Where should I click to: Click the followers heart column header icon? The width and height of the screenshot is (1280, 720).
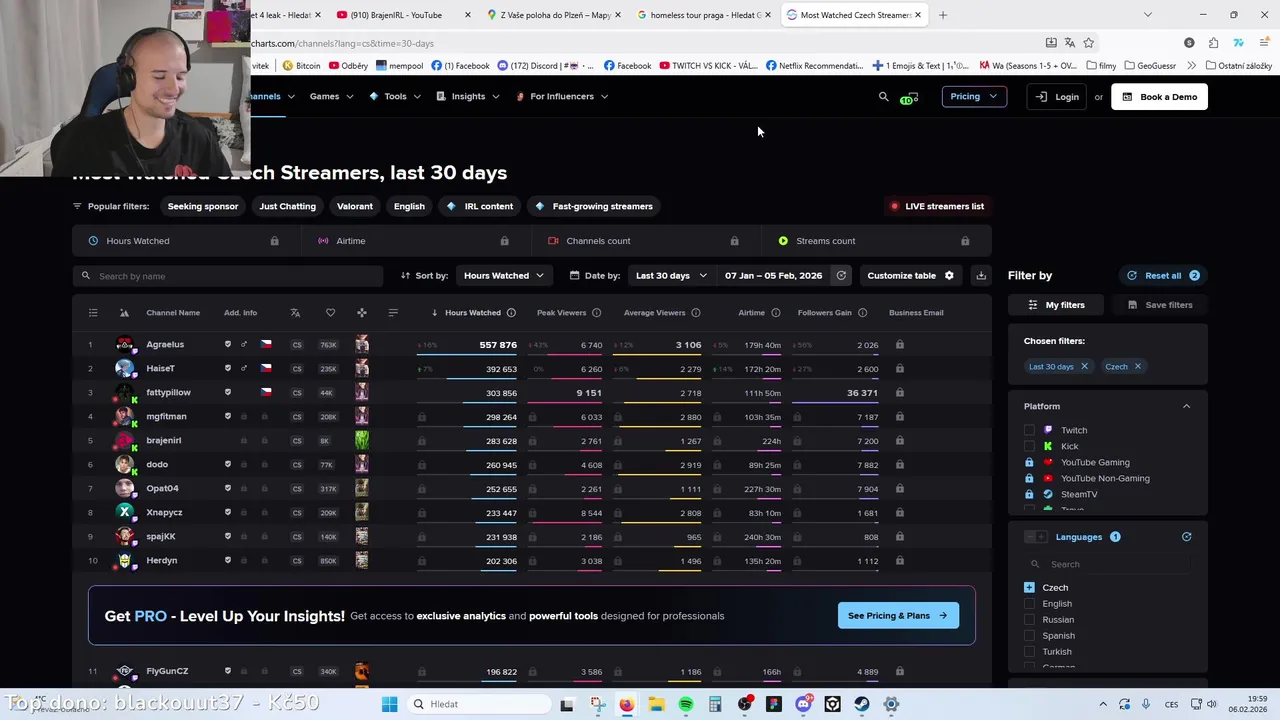pyautogui.click(x=330, y=313)
